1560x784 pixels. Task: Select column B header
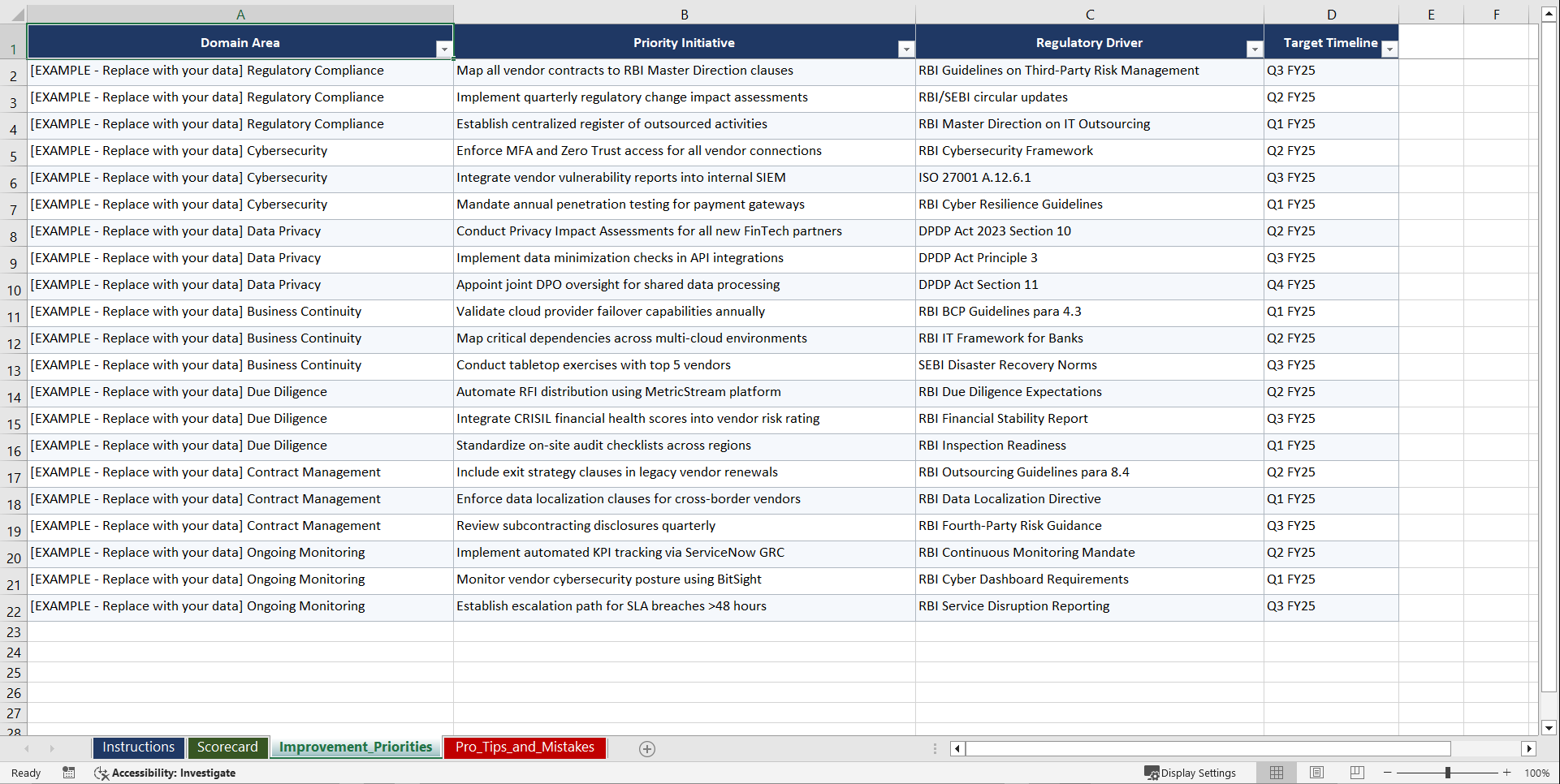coord(685,14)
